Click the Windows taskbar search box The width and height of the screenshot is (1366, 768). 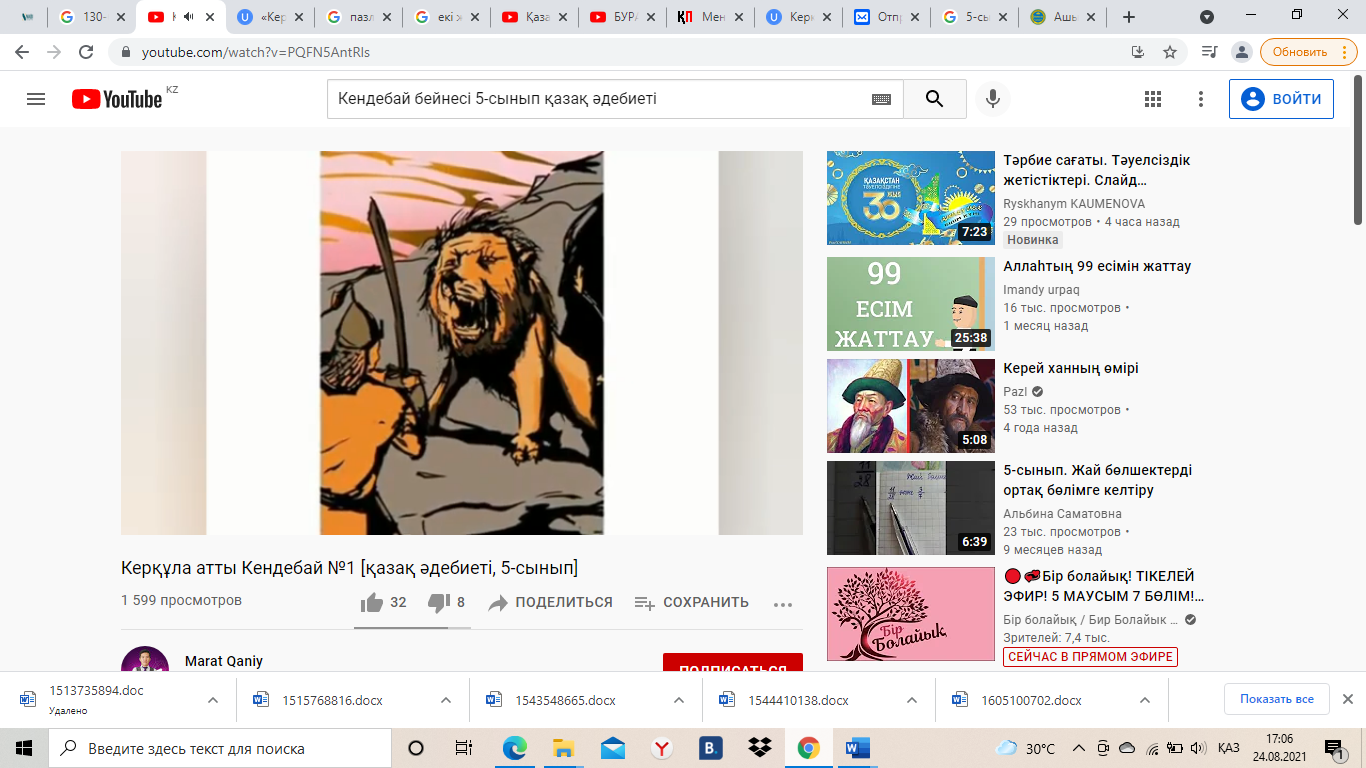220,748
